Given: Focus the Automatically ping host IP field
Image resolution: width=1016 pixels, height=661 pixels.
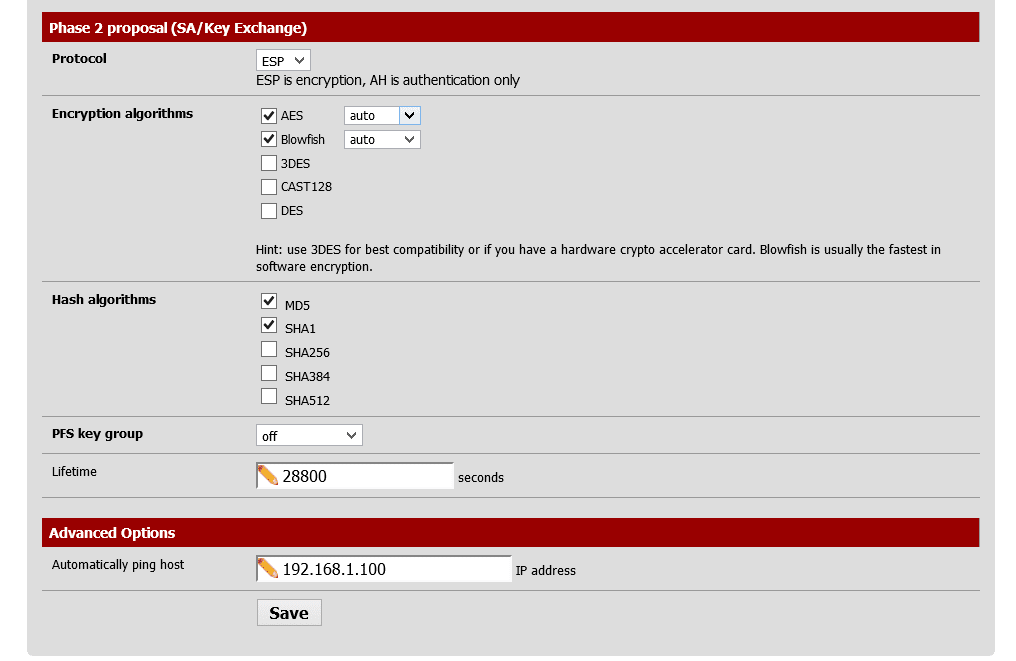Looking at the screenshot, I should click(395, 570).
